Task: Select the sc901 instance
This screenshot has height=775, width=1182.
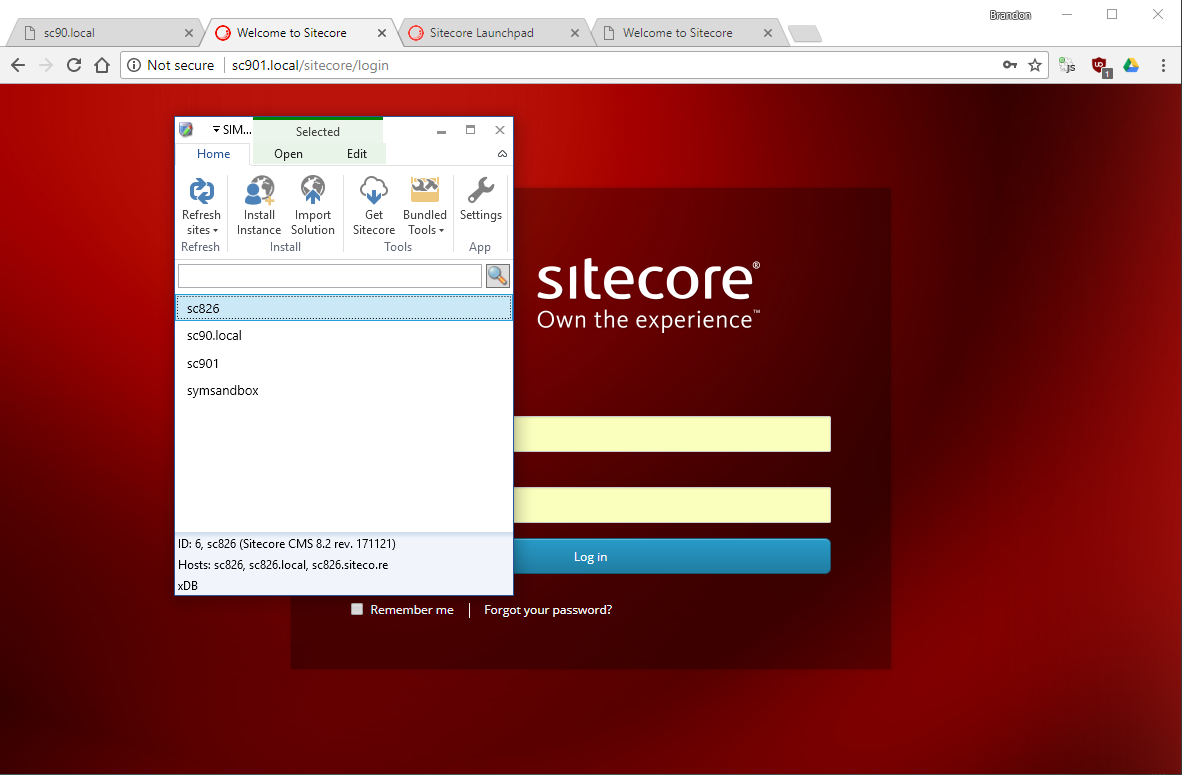Action: pos(344,363)
